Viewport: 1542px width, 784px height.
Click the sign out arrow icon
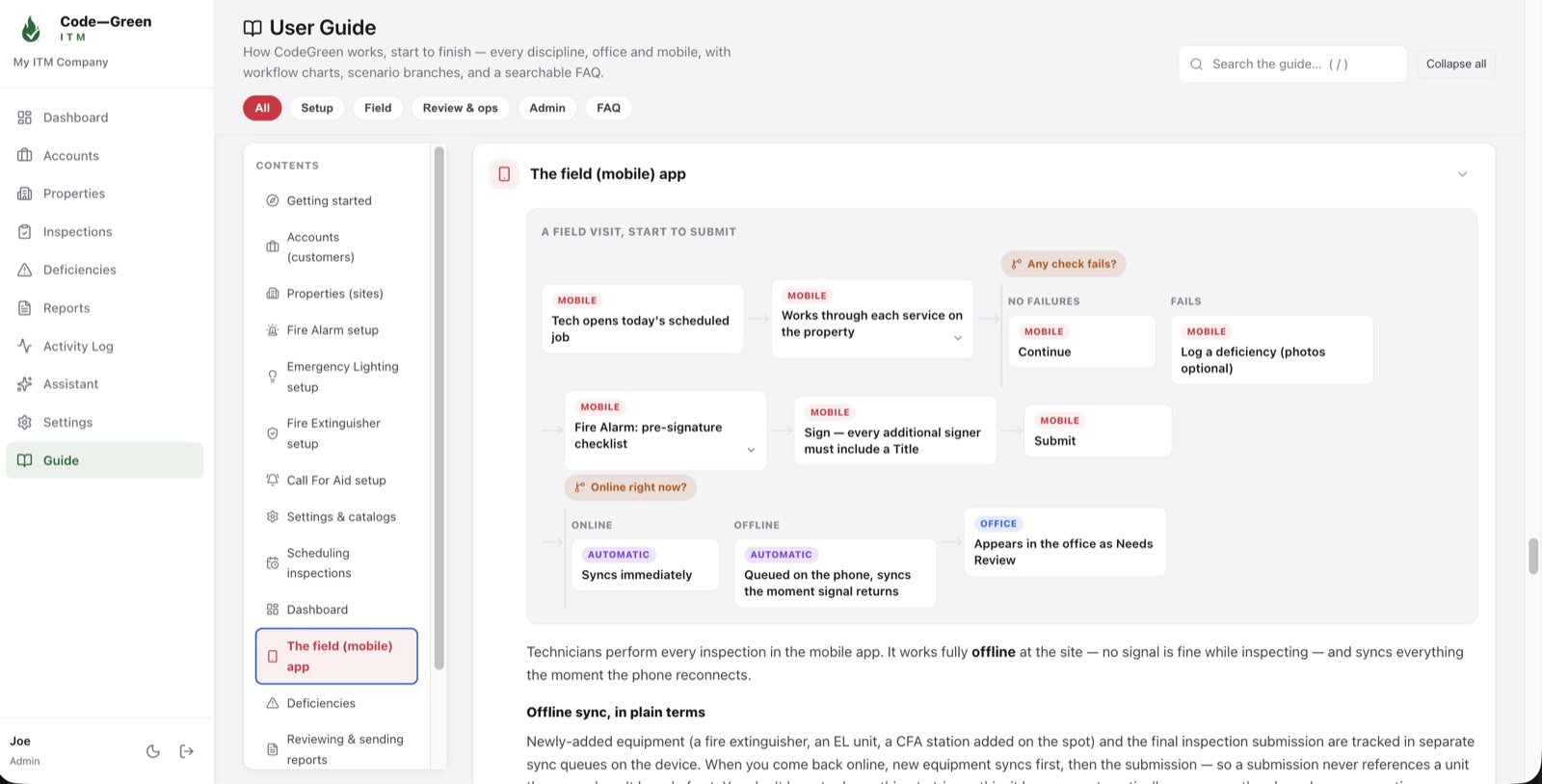pyautogui.click(x=187, y=751)
